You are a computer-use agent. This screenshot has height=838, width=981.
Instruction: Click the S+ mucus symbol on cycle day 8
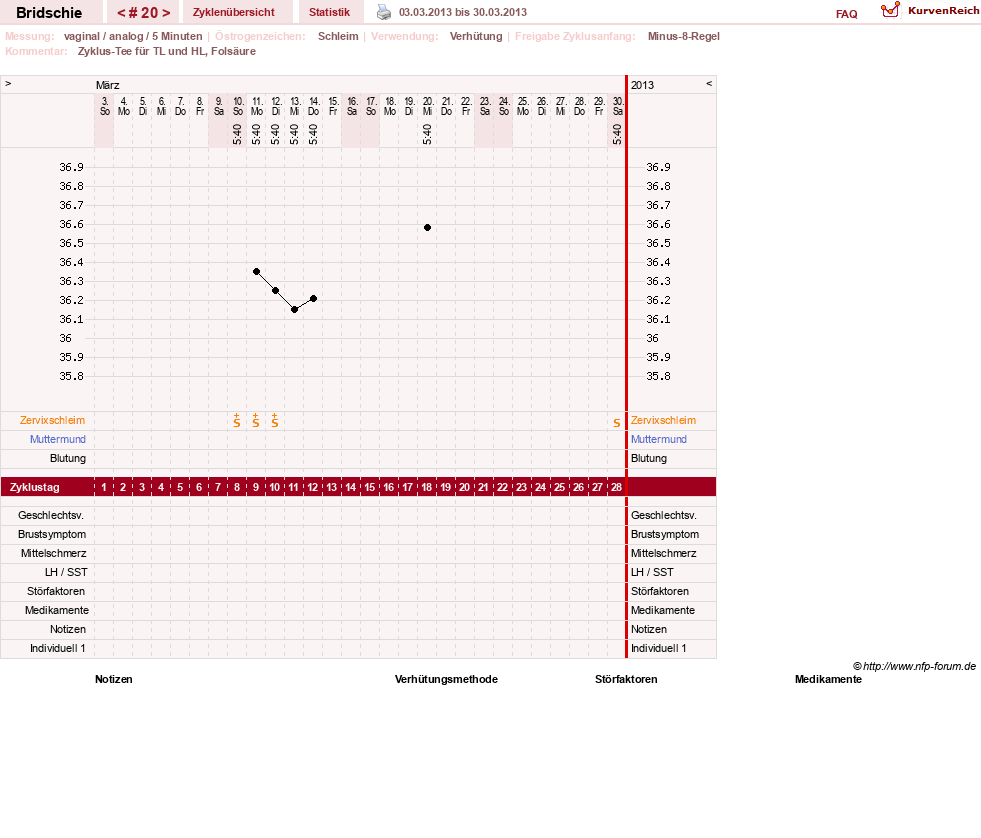pos(236,421)
